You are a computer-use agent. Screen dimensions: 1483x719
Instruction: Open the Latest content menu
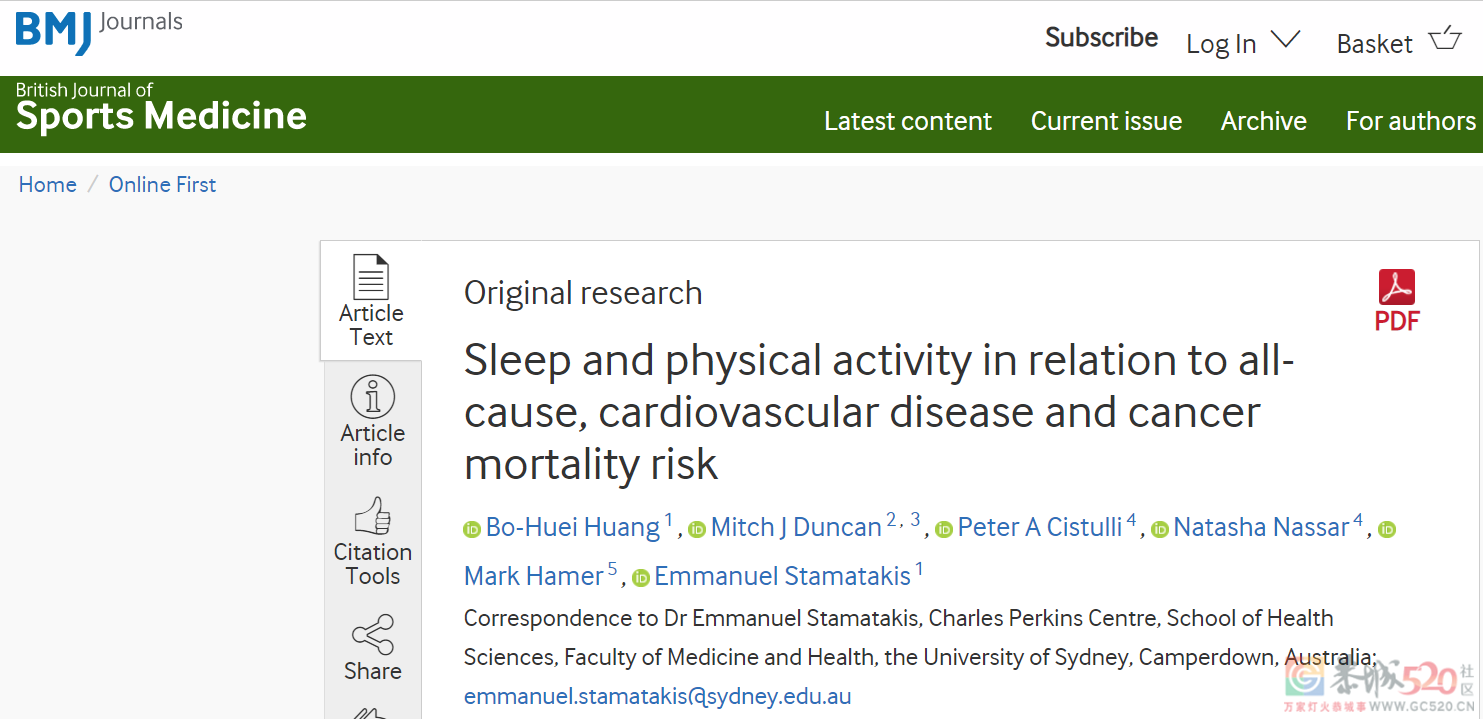pos(907,121)
